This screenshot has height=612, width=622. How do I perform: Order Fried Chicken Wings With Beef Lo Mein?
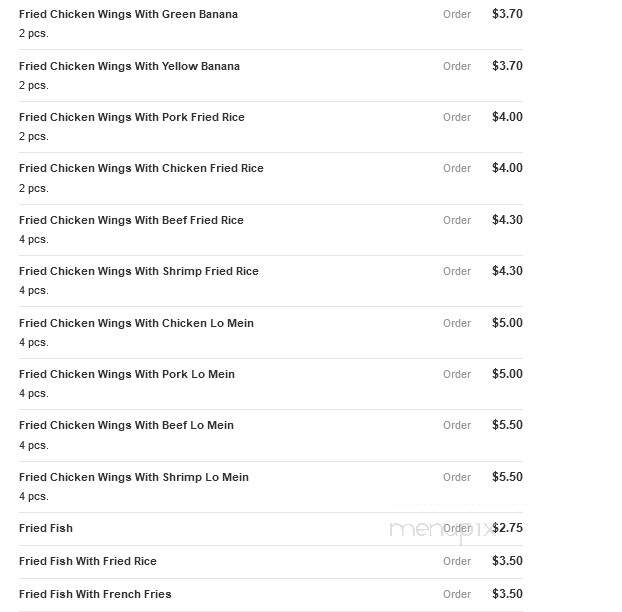[457, 425]
